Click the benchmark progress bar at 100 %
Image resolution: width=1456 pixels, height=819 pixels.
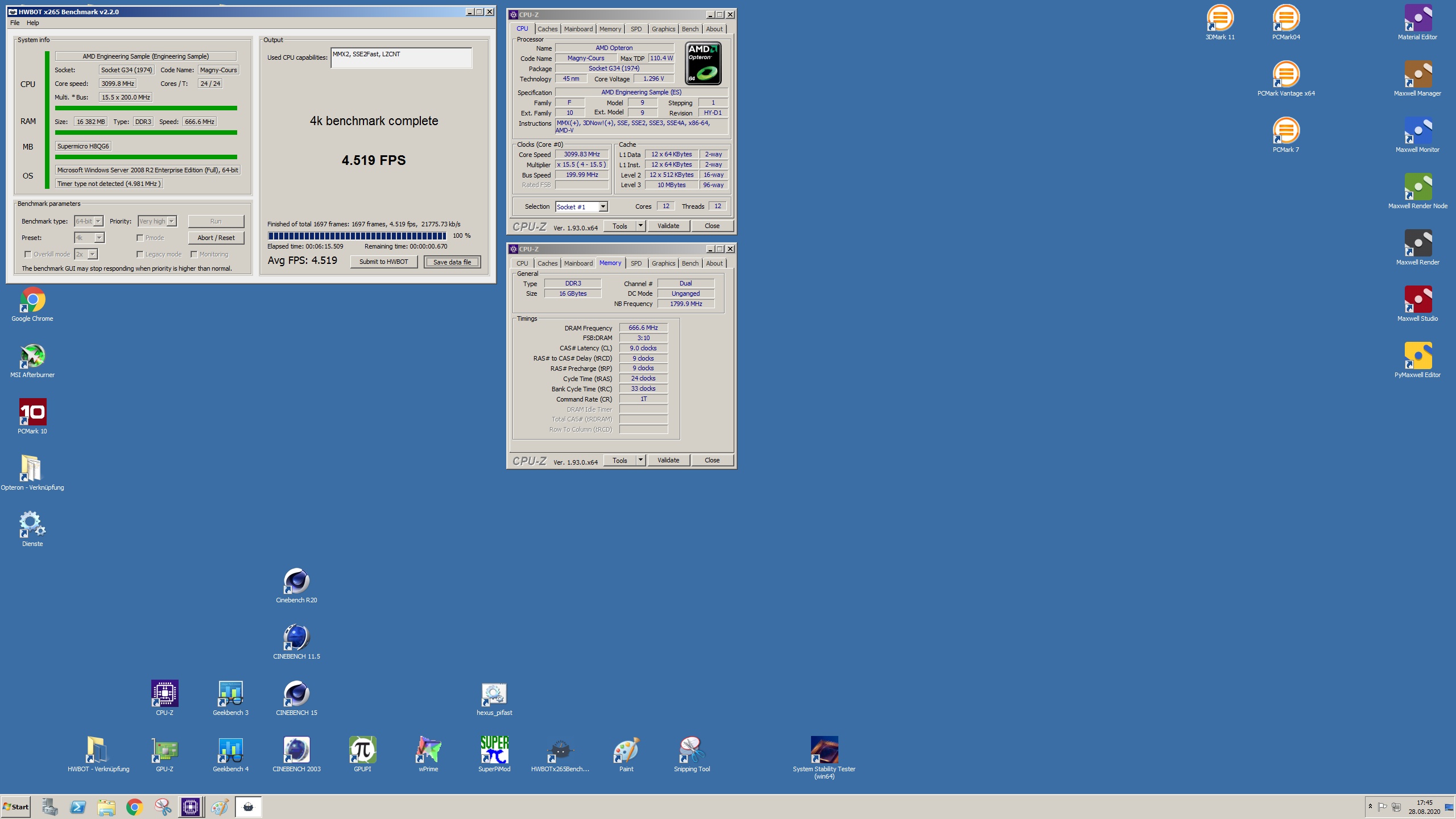coord(357,235)
